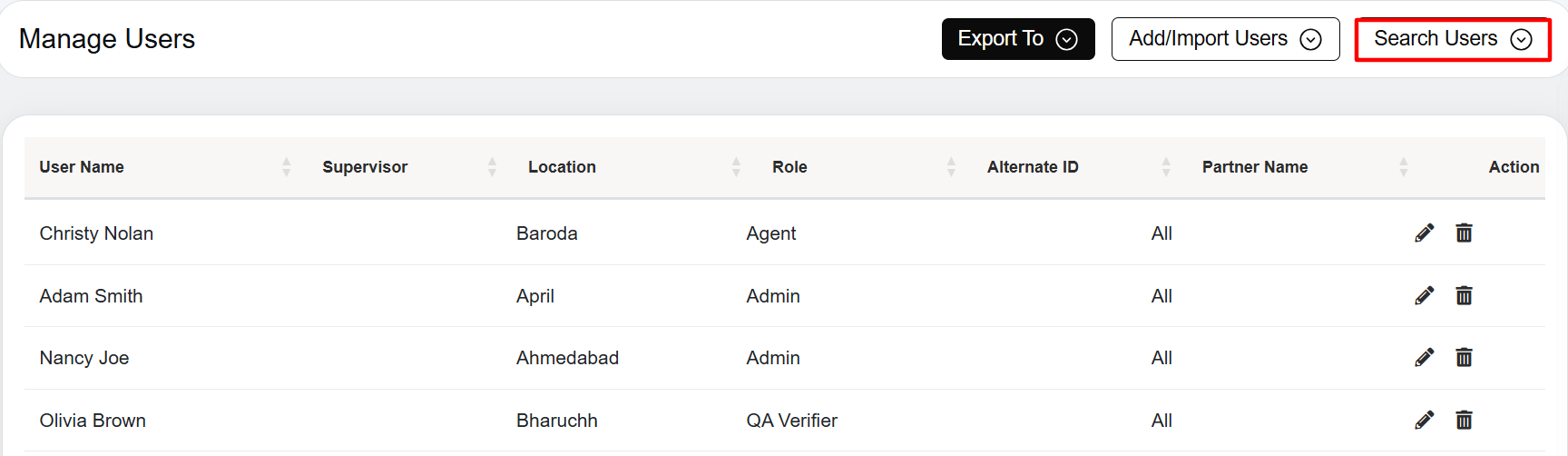Click the Manage Users page title
1568x456 pixels.
107,39
